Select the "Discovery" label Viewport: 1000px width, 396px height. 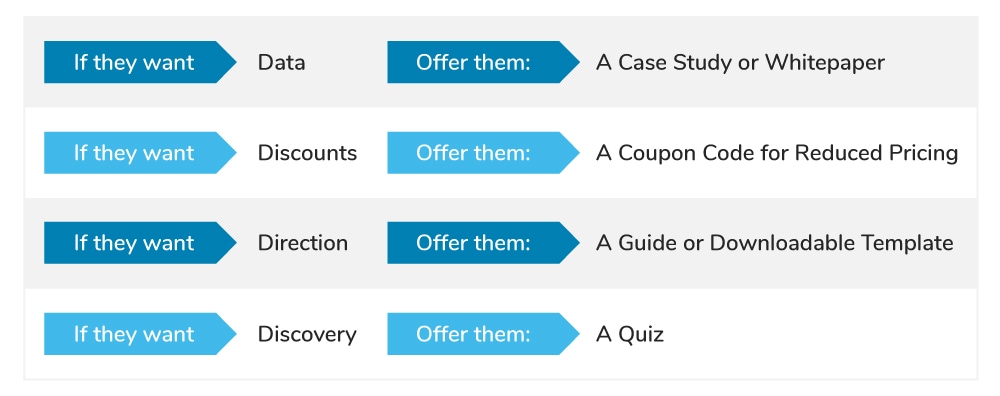point(307,335)
